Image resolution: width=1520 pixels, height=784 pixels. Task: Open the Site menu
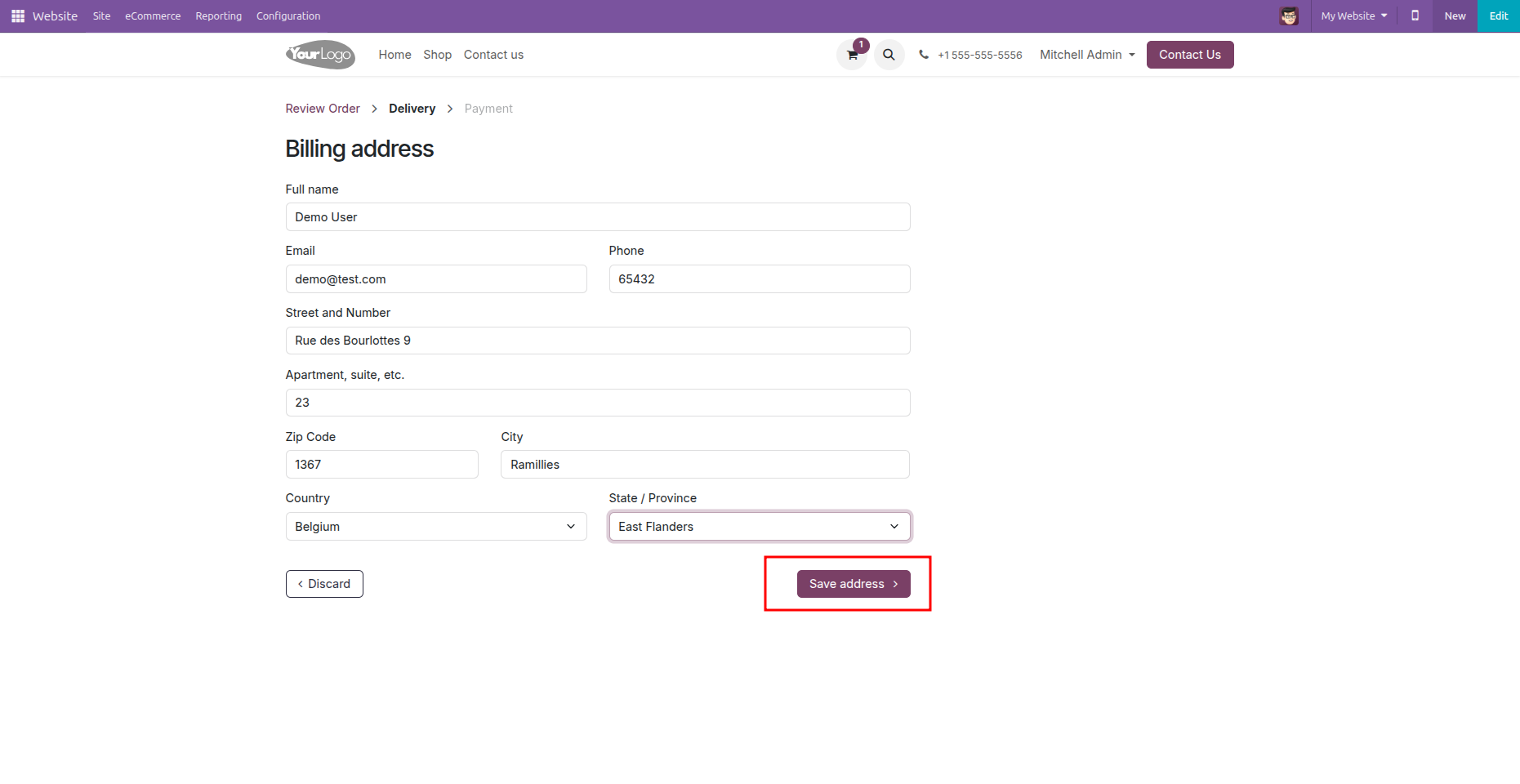[101, 16]
